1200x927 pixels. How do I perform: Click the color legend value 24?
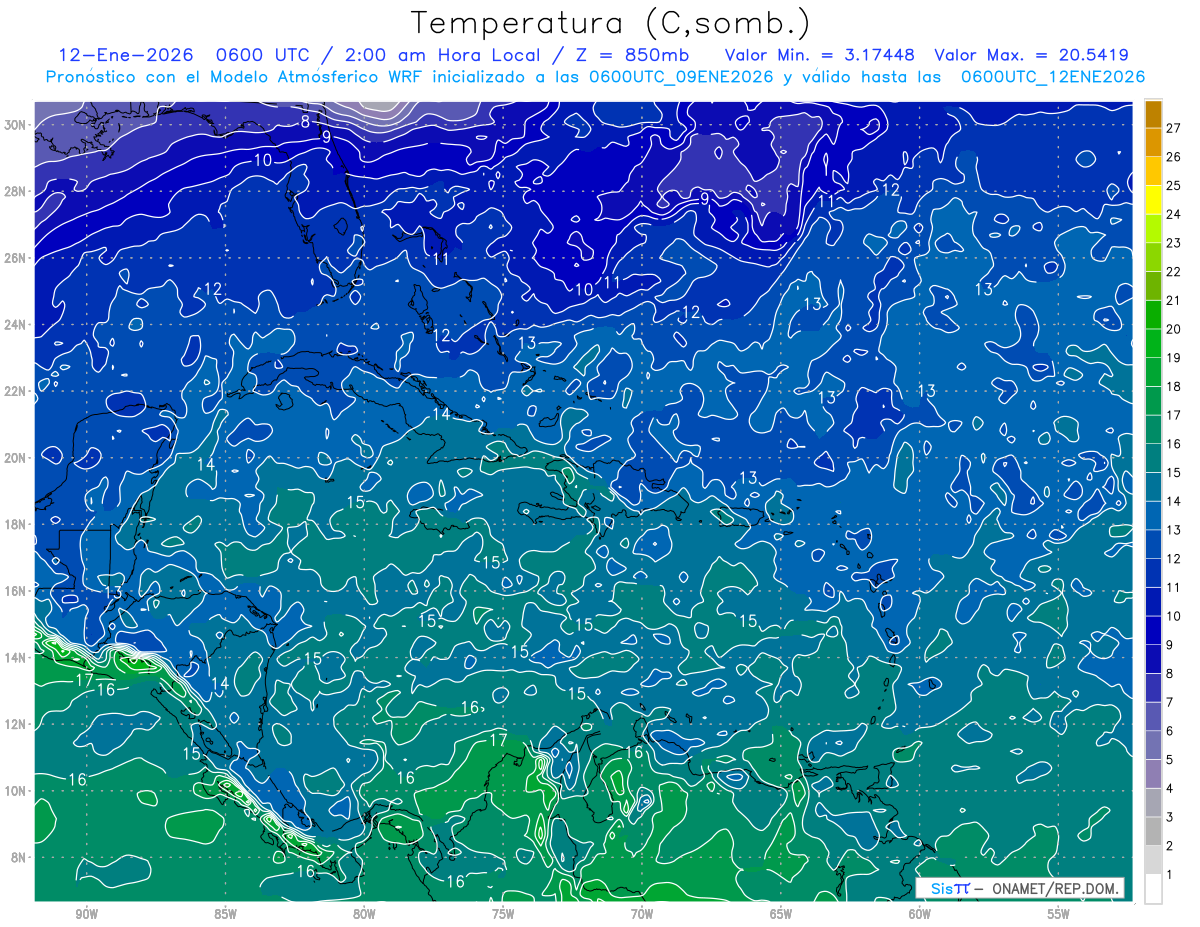[x=1173, y=214]
